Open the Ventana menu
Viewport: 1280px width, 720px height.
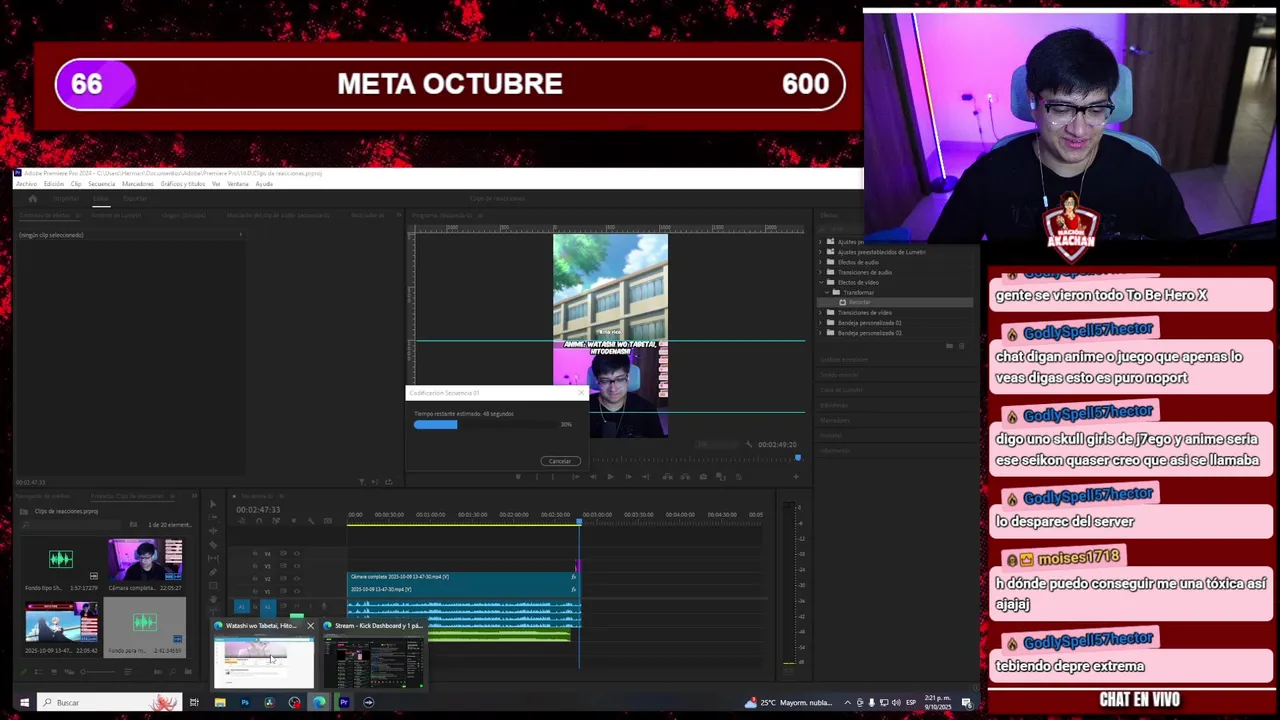click(x=238, y=184)
